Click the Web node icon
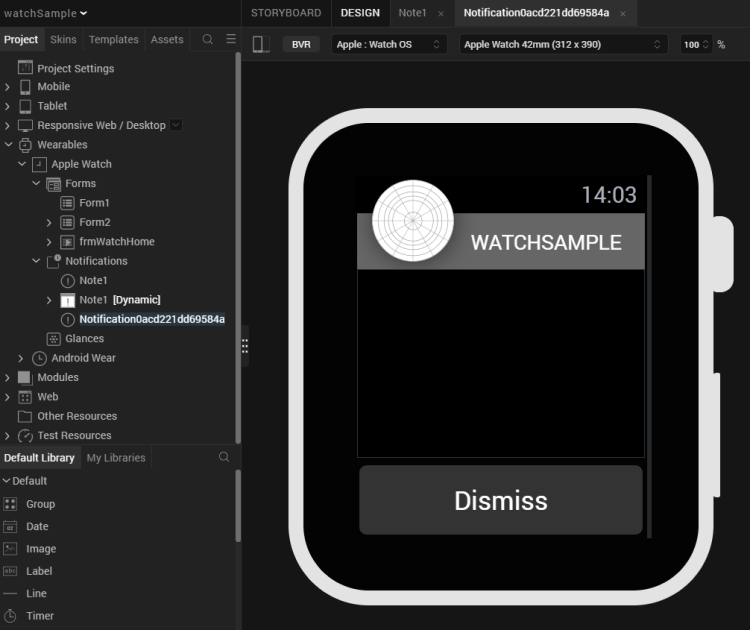 coord(25,397)
